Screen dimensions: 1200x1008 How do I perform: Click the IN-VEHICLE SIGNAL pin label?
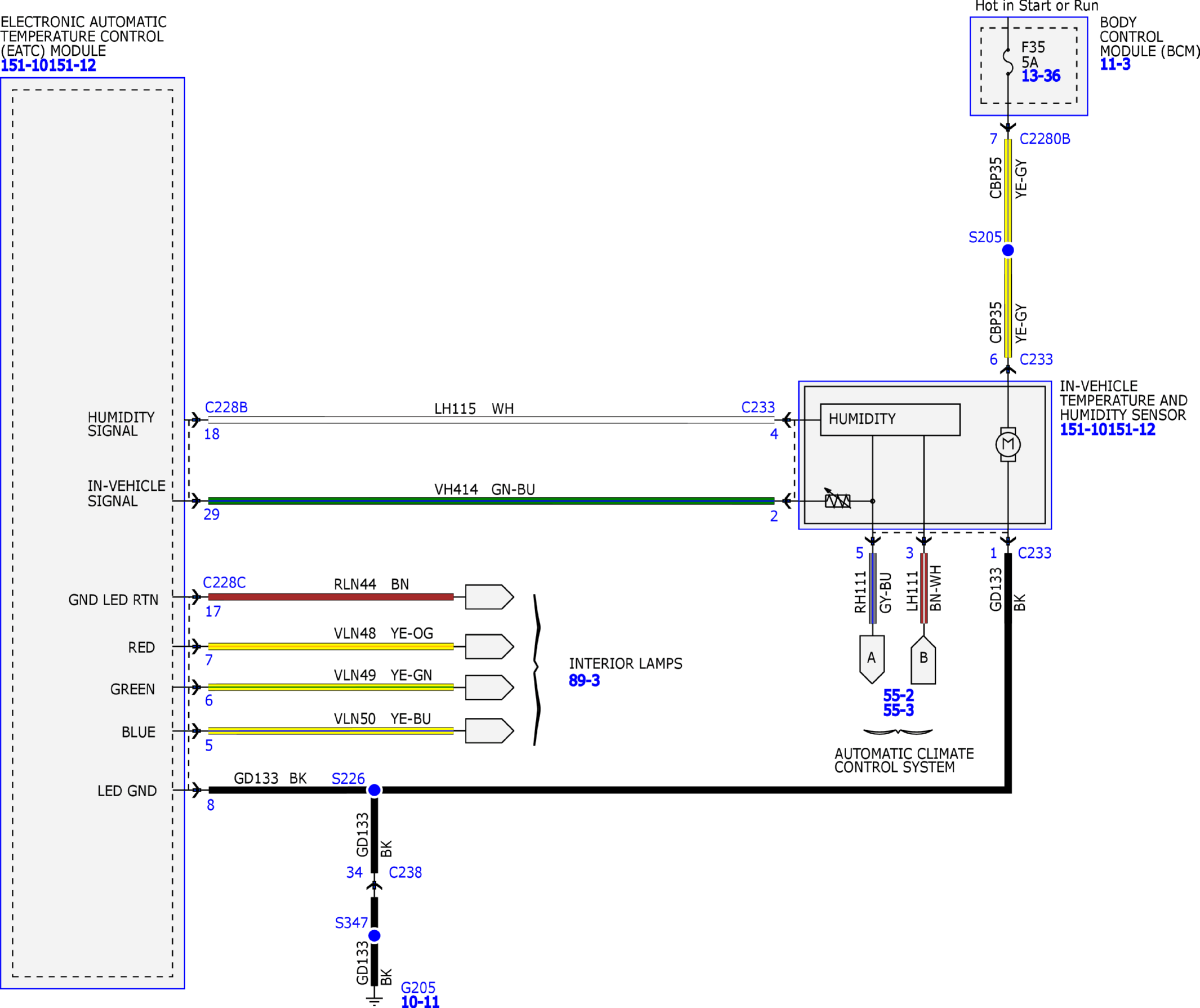tap(126, 493)
